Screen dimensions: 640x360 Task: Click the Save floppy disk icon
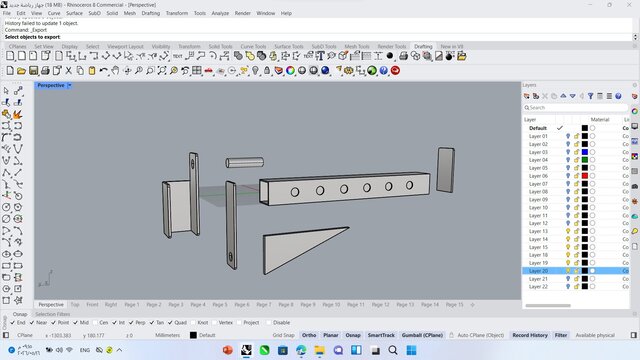pos(33,71)
